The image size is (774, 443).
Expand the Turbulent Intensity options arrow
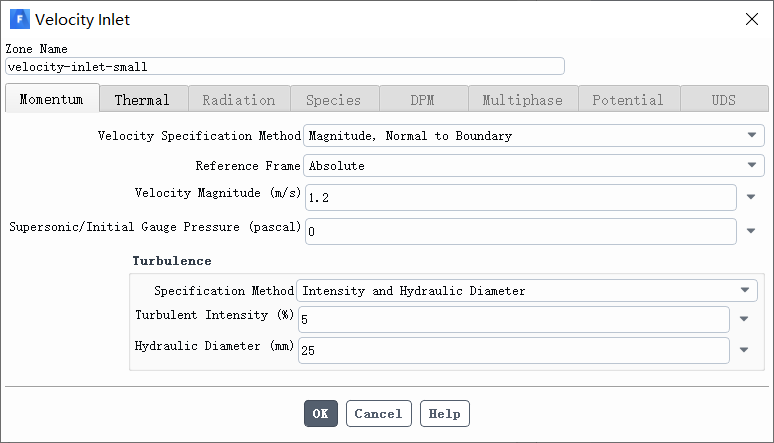tap(744, 320)
